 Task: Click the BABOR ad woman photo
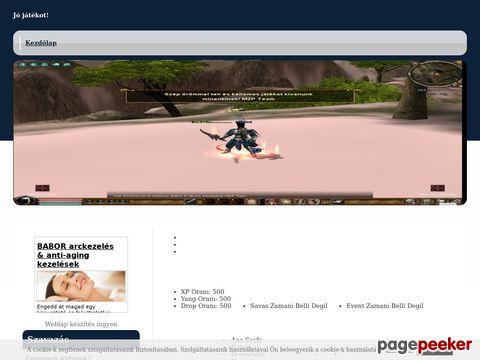(81, 286)
